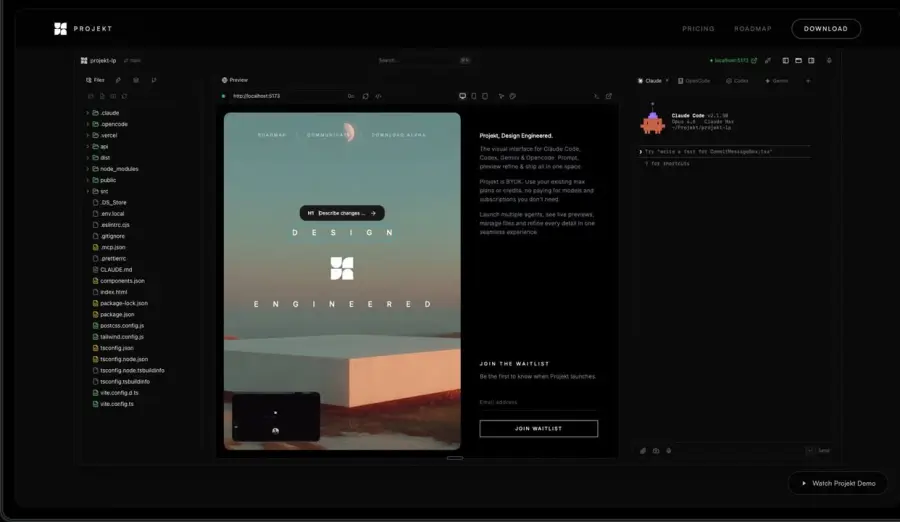
Task: Click the Email address input field
Action: pyautogui.click(x=538, y=403)
